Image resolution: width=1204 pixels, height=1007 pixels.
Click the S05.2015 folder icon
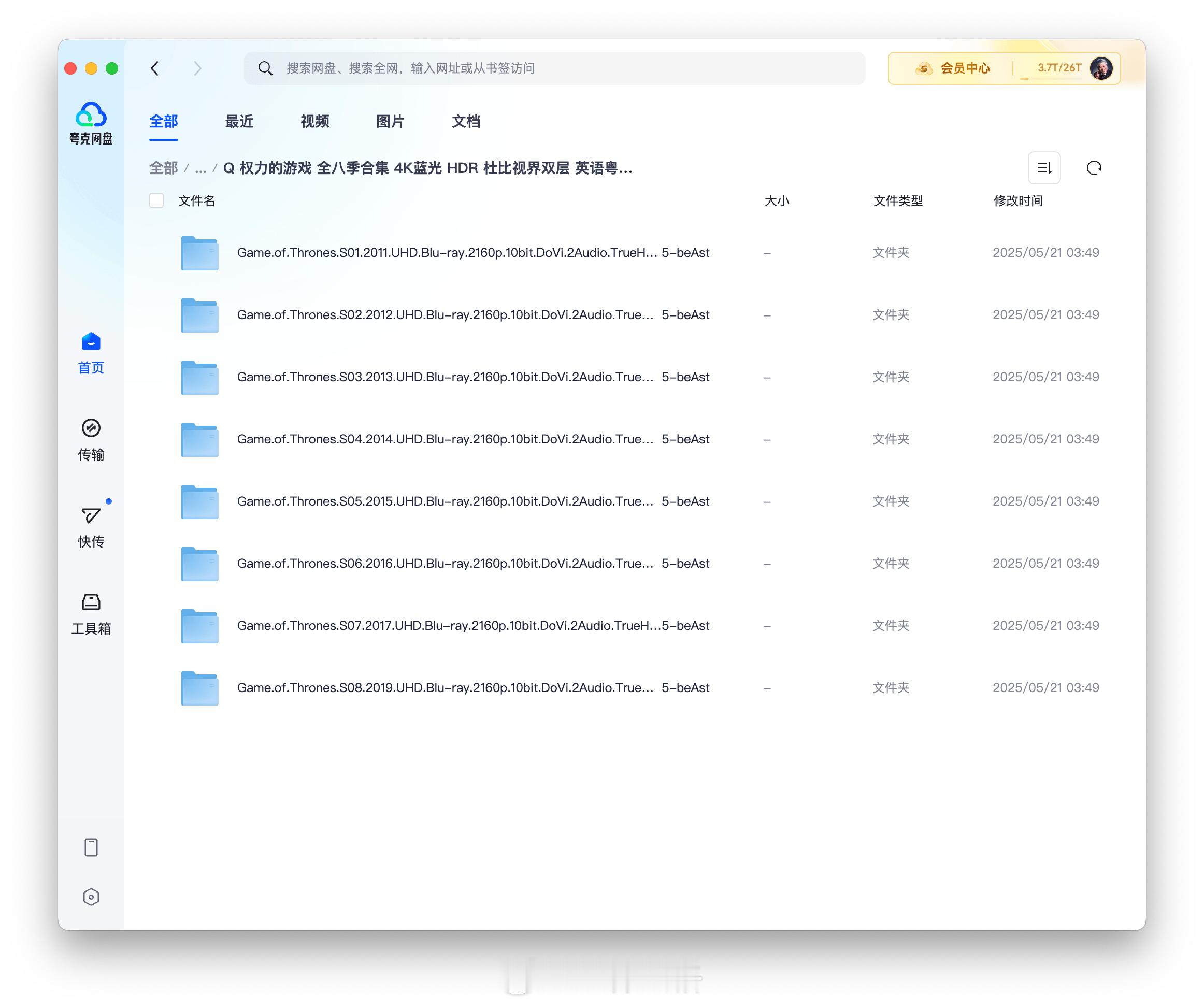click(199, 501)
